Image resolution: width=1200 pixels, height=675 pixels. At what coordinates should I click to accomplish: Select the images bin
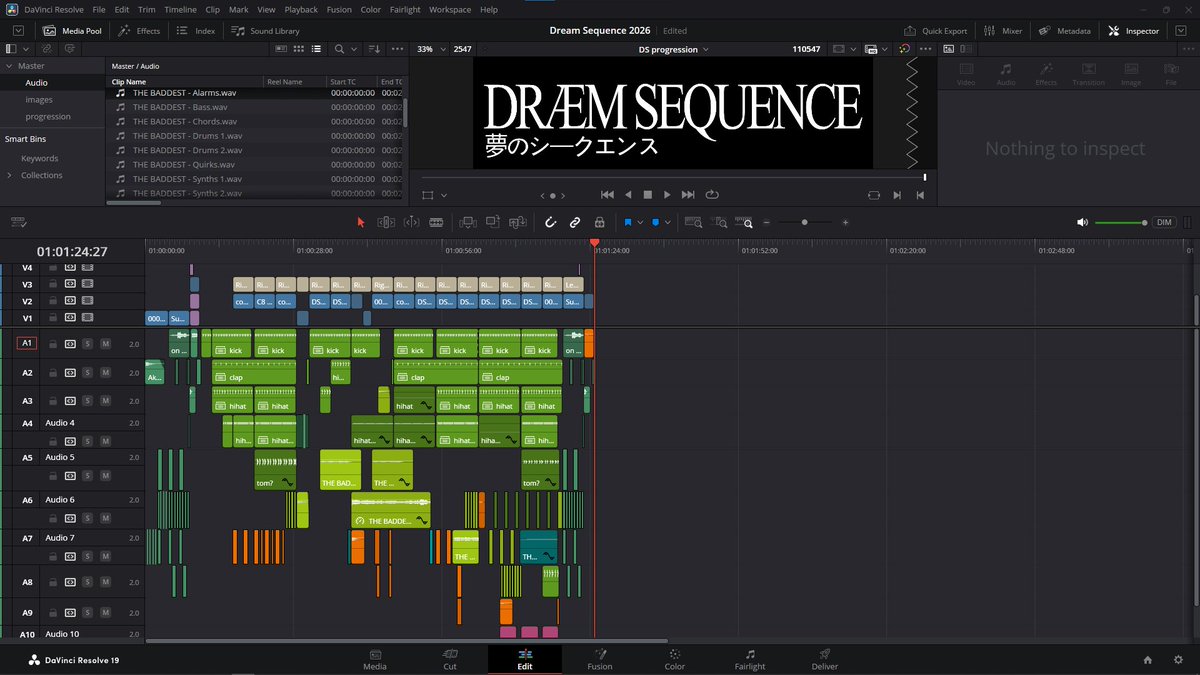pos(39,100)
